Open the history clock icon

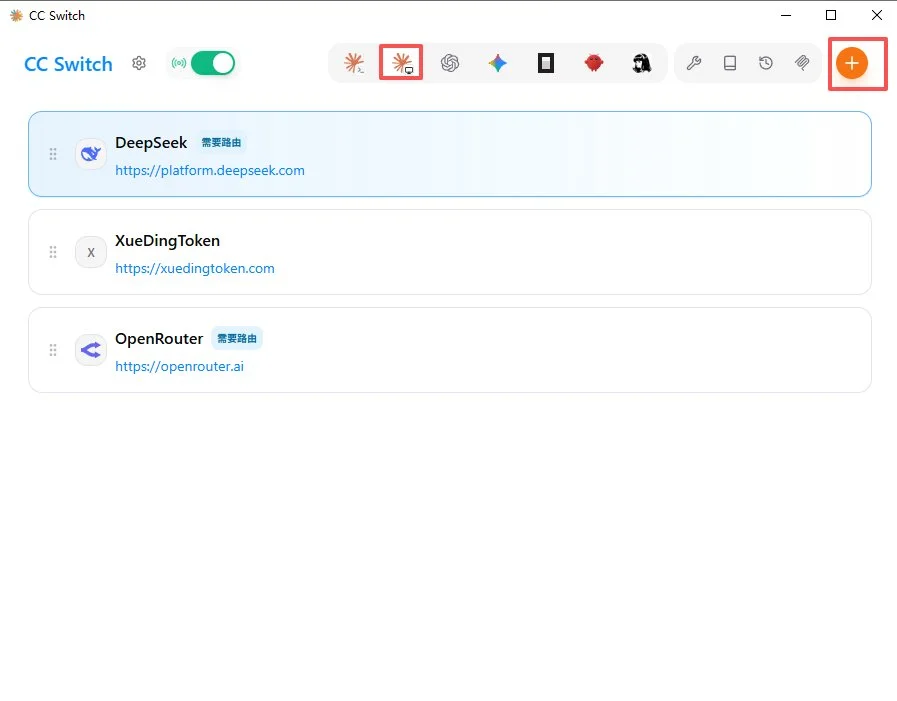pyautogui.click(x=766, y=63)
